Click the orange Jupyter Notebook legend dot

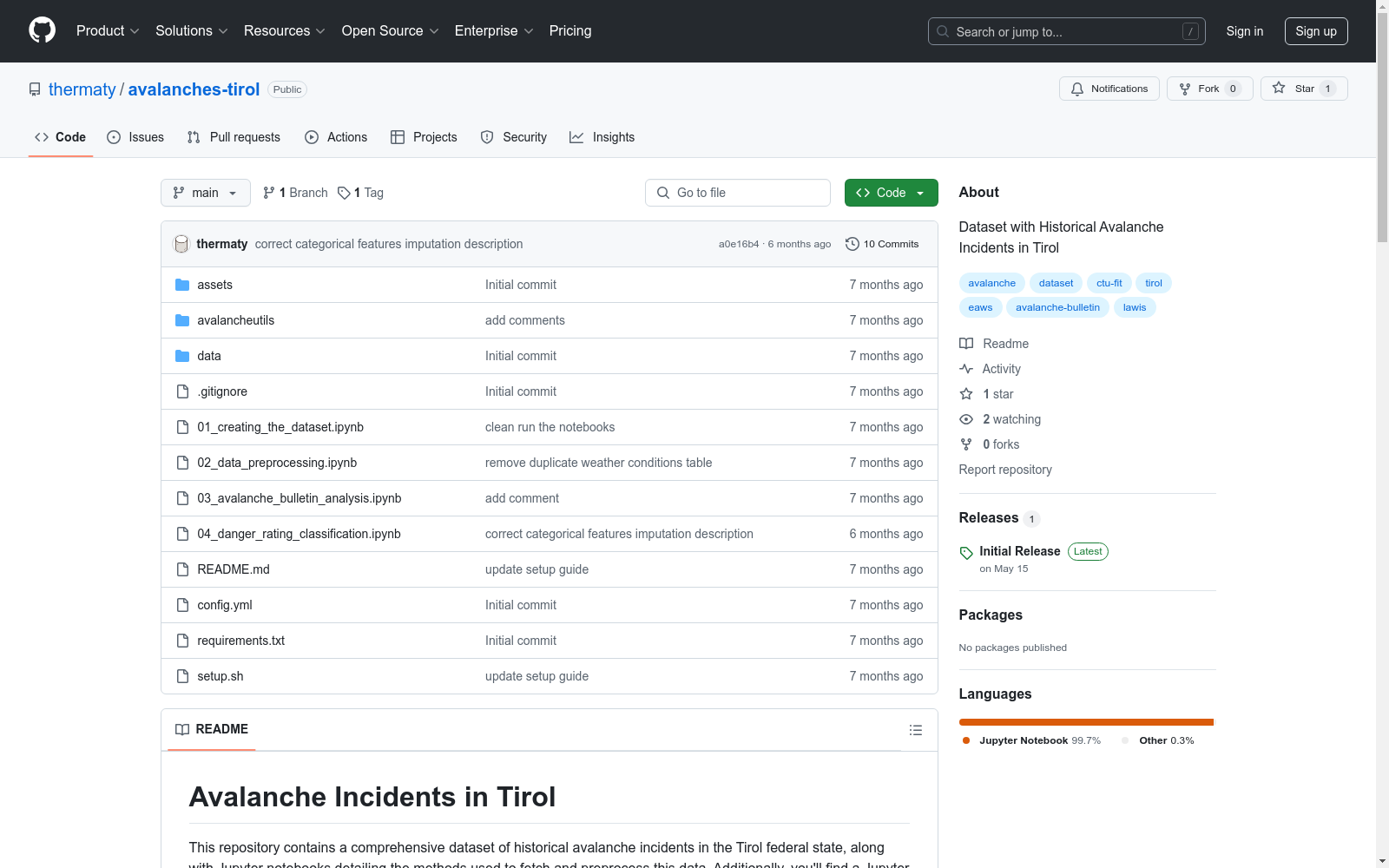click(966, 740)
